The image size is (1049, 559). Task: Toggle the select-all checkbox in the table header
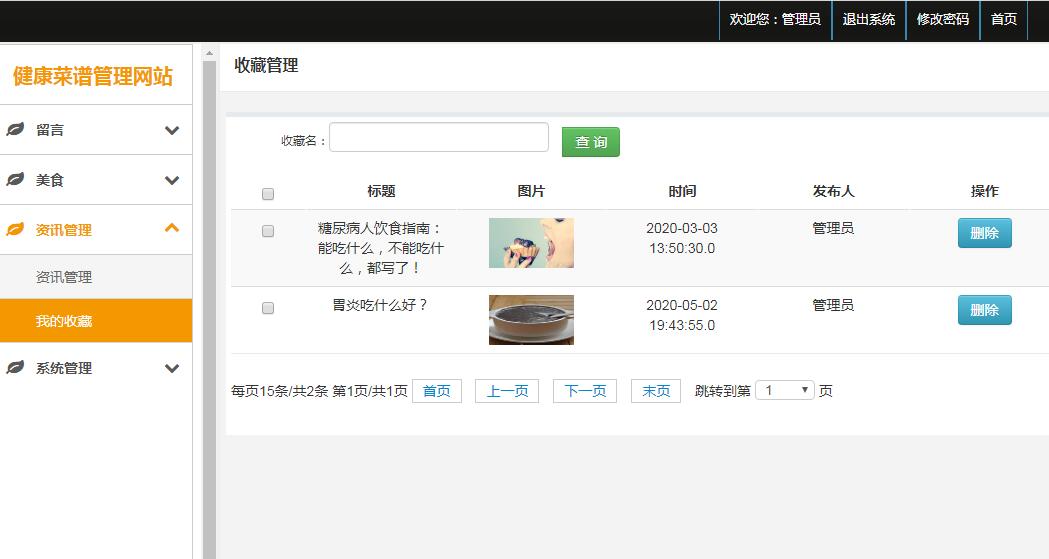[268, 194]
